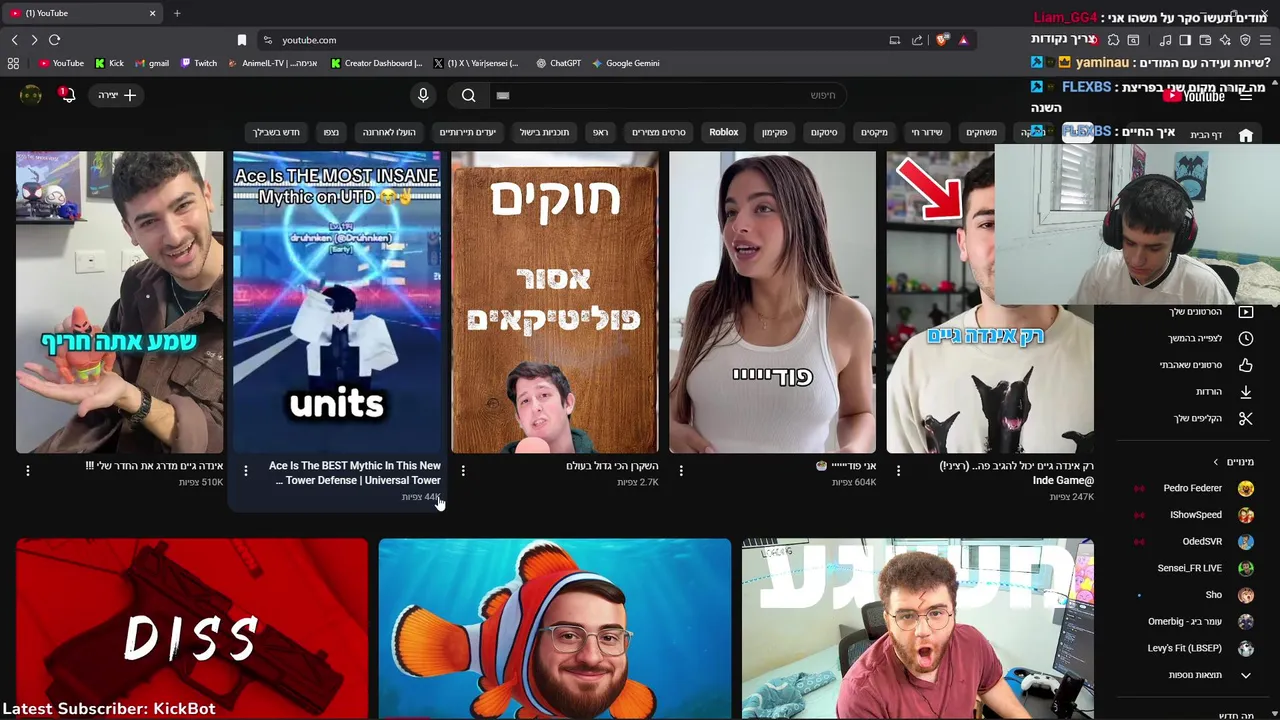
Task: Click the search magnifier button
Action: [469, 95]
